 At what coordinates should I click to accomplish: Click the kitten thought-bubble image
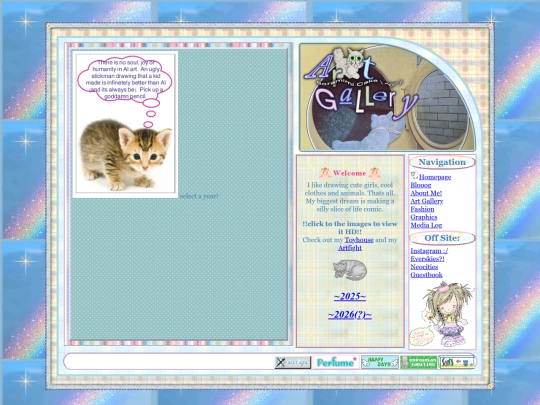coord(125,125)
